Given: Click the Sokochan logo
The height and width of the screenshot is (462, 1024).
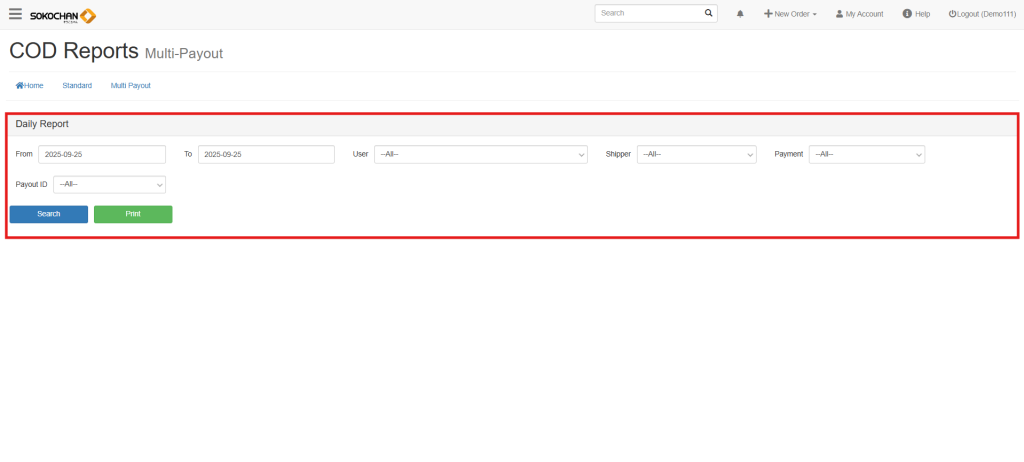Looking at the screenshot, I should click(x=63, y=15).
